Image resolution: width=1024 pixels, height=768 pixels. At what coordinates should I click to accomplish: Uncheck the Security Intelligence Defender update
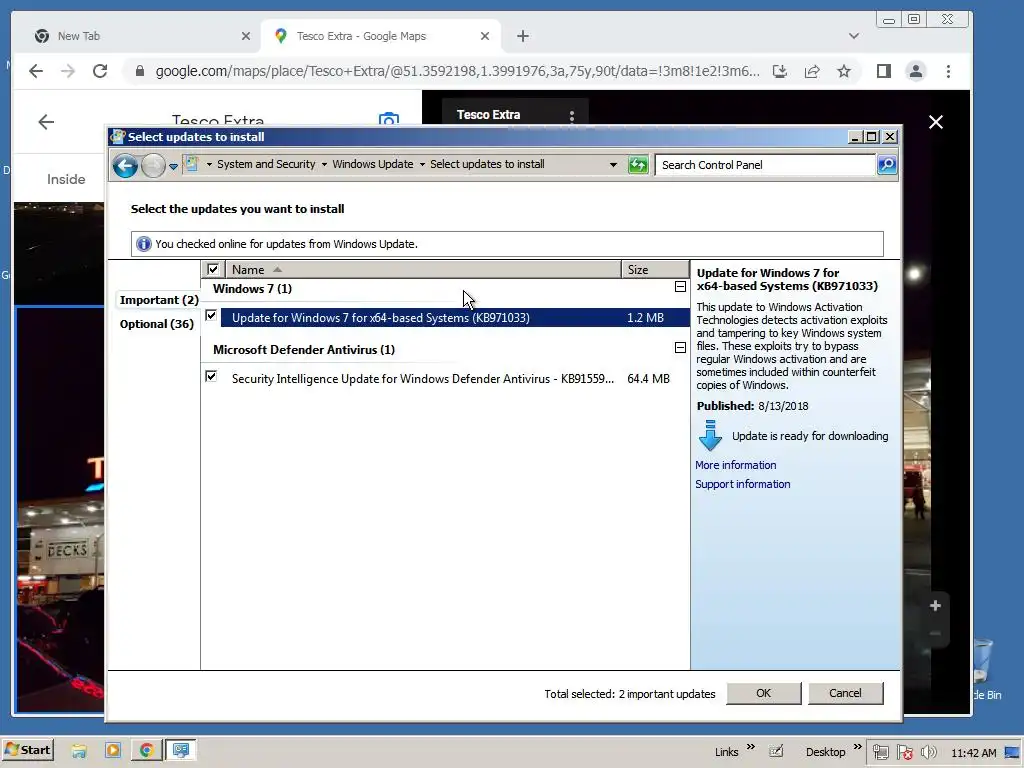(211, 376)
